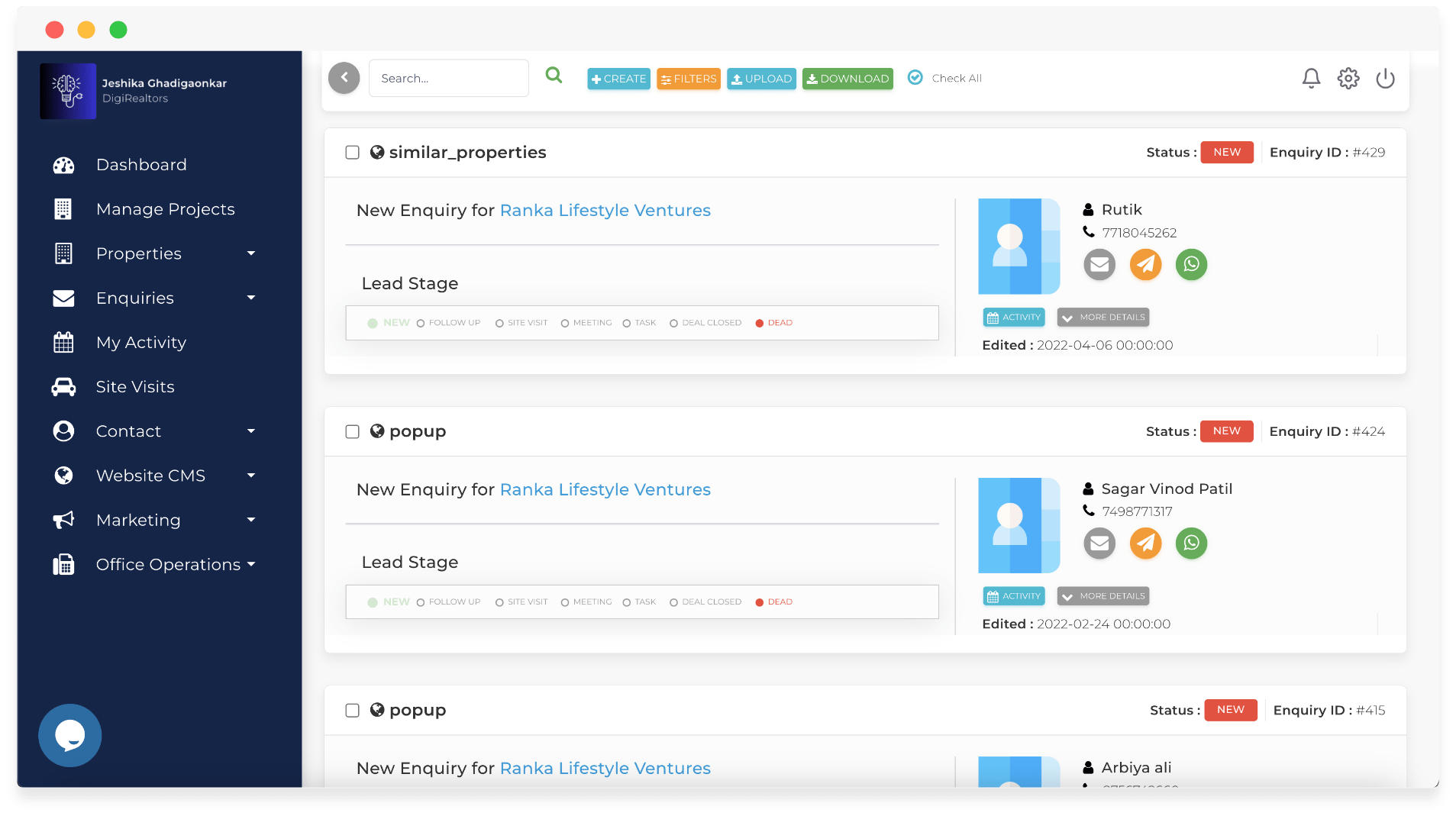Open WhatsApp chat for Rutik
1456x816 pixels.
pyautogui.click(x=1191, y=265)
